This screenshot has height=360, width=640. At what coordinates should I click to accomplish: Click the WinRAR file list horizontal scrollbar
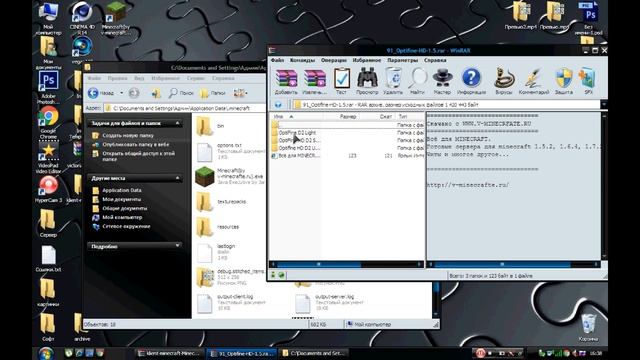click(x=346, y=264)
